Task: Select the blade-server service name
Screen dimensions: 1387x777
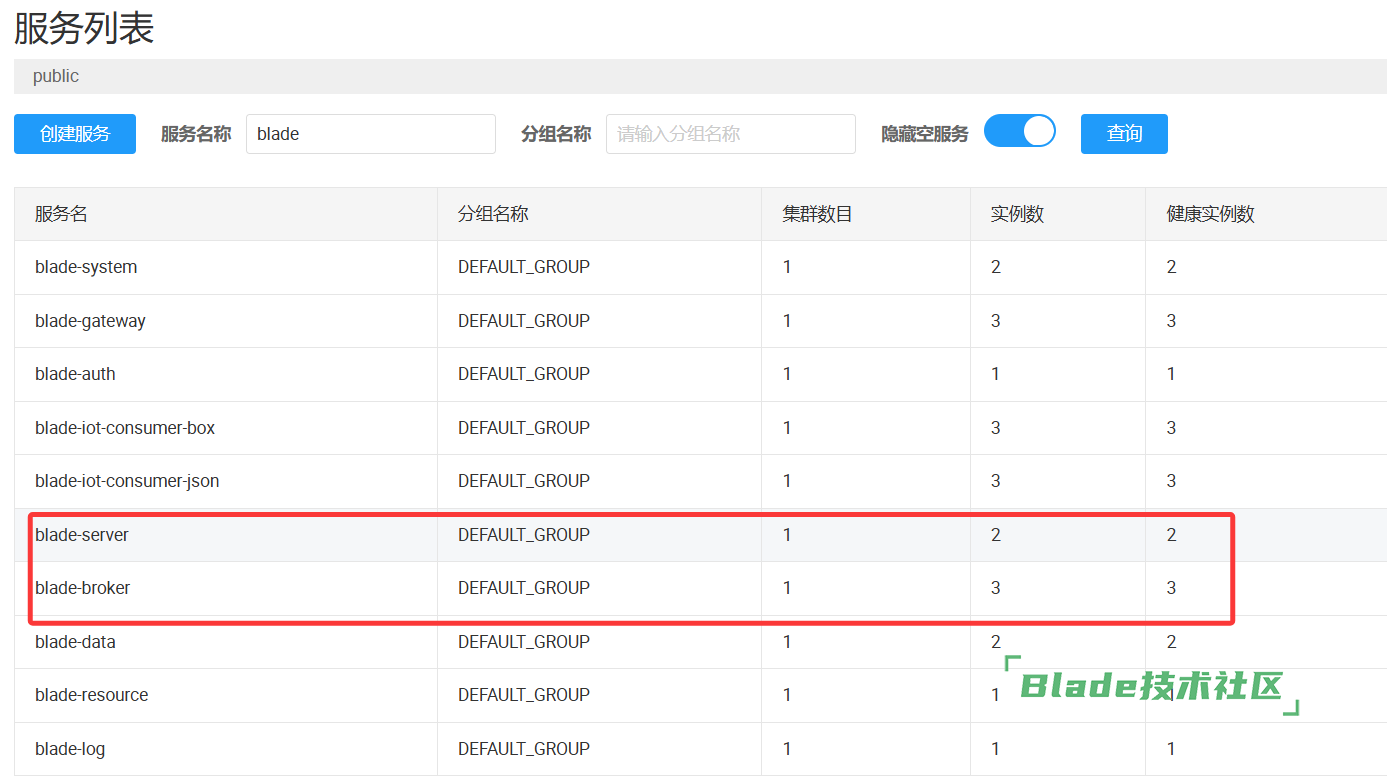Action: (82, 535)
